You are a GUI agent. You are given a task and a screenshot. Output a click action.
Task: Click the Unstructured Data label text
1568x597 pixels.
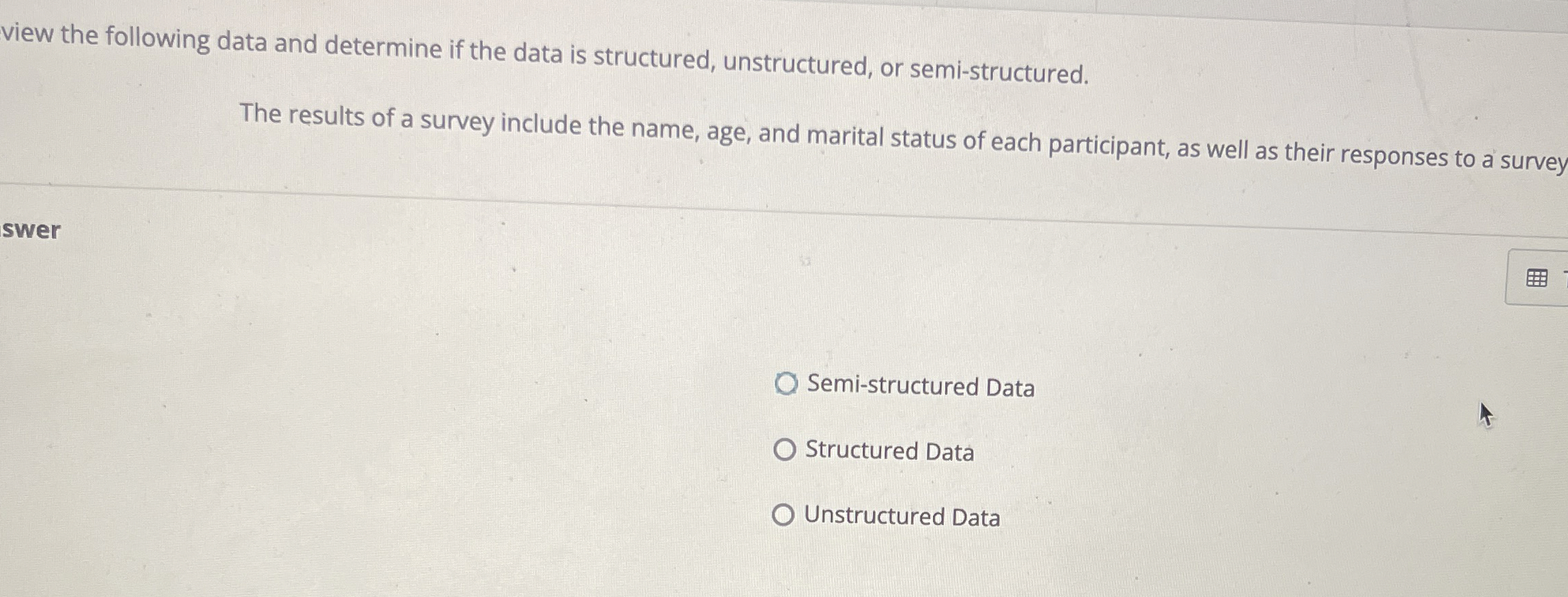pos(902,517)
